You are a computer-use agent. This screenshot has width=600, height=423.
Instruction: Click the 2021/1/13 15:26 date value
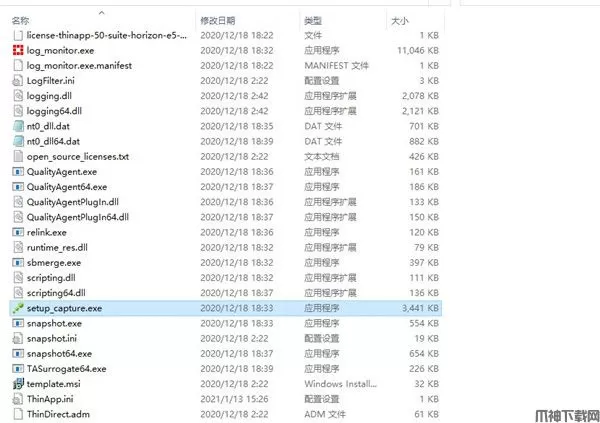234,399
